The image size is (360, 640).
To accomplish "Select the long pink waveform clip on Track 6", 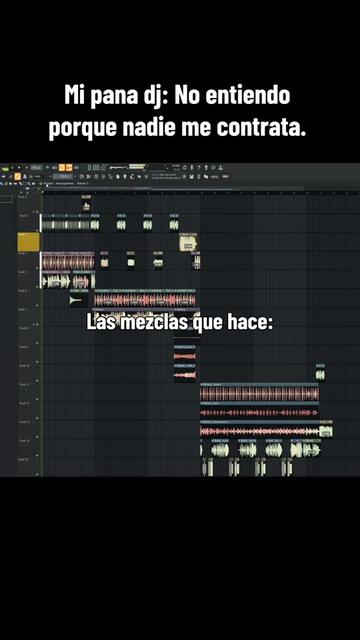I will point(145,298).
